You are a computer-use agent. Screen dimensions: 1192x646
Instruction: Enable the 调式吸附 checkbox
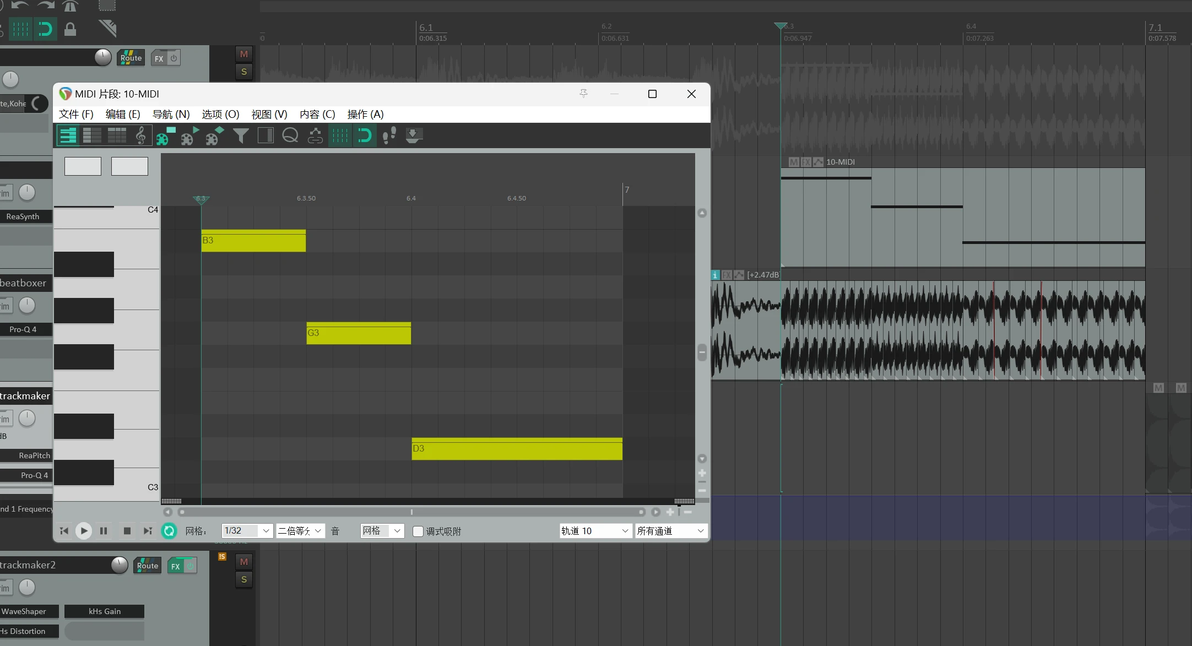[418, 531]
